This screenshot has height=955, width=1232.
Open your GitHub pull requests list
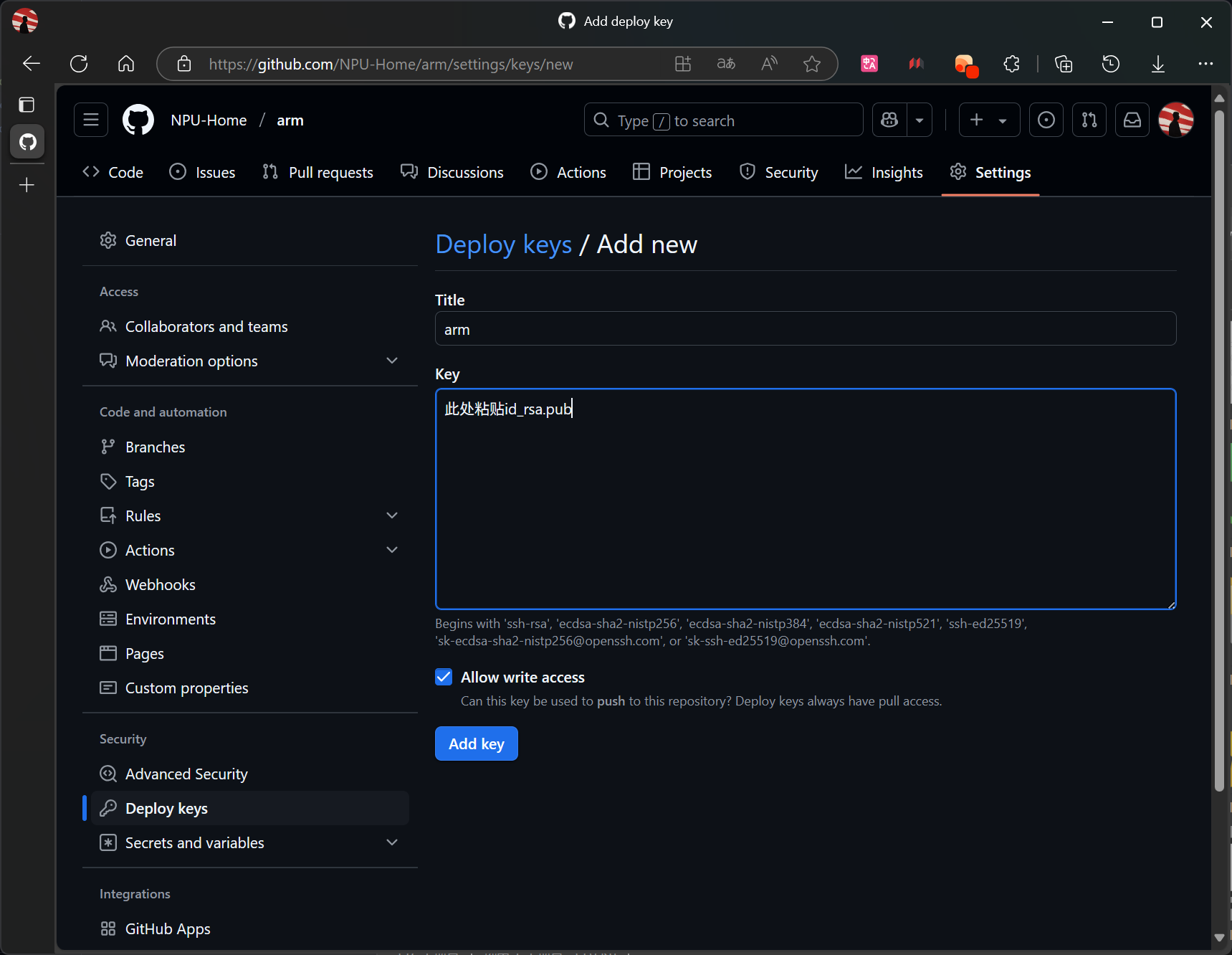pyautogui.click(x=1089, y=120)
